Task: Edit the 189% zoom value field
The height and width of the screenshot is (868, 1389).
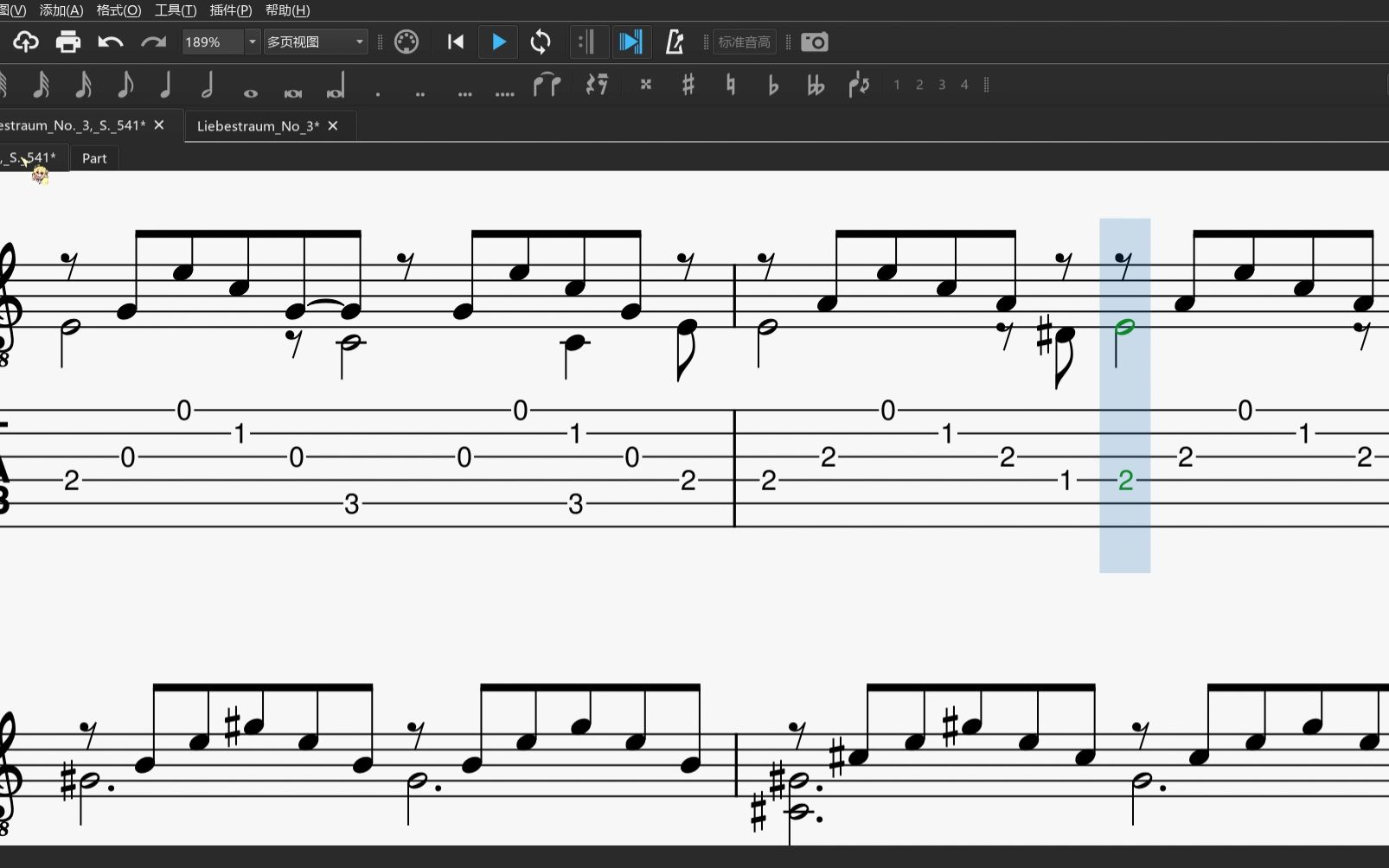Action: point(211,41)
